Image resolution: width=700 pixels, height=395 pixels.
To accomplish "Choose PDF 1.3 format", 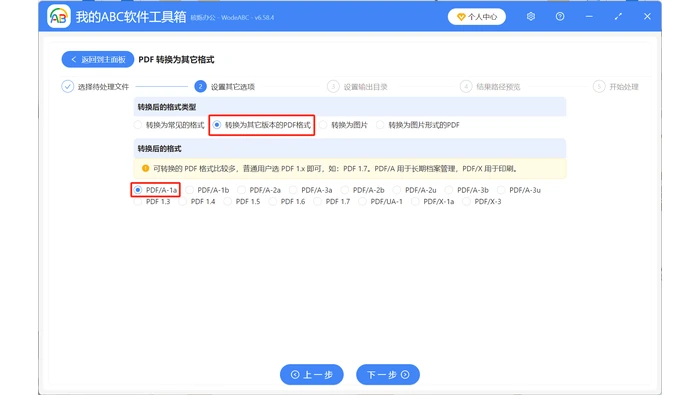I will click(152, 202).
